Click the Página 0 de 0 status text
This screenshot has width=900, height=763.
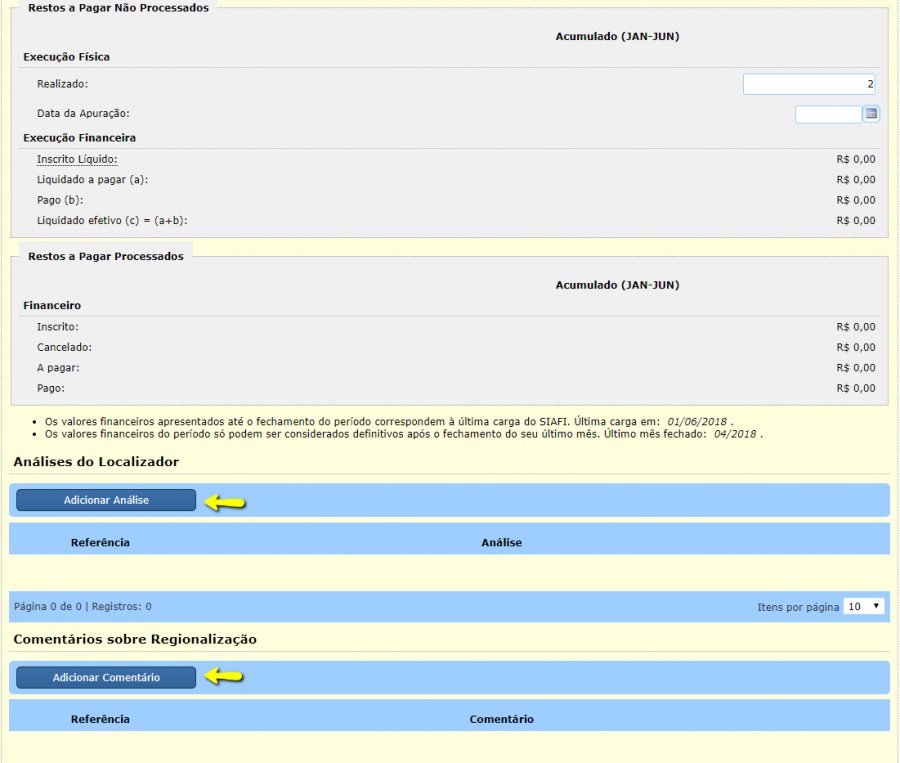48,606
